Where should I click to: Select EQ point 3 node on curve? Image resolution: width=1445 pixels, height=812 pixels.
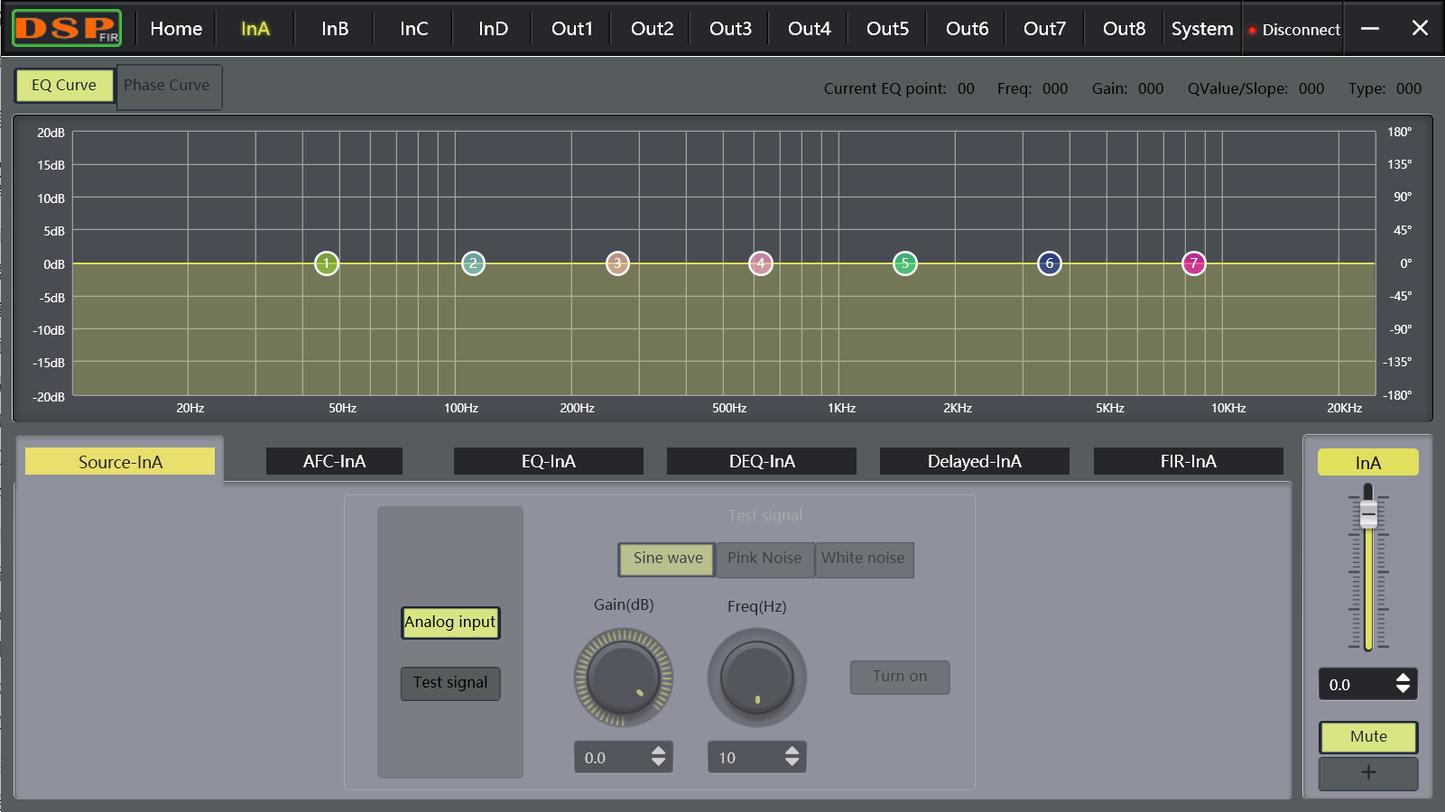pos(617,264)
